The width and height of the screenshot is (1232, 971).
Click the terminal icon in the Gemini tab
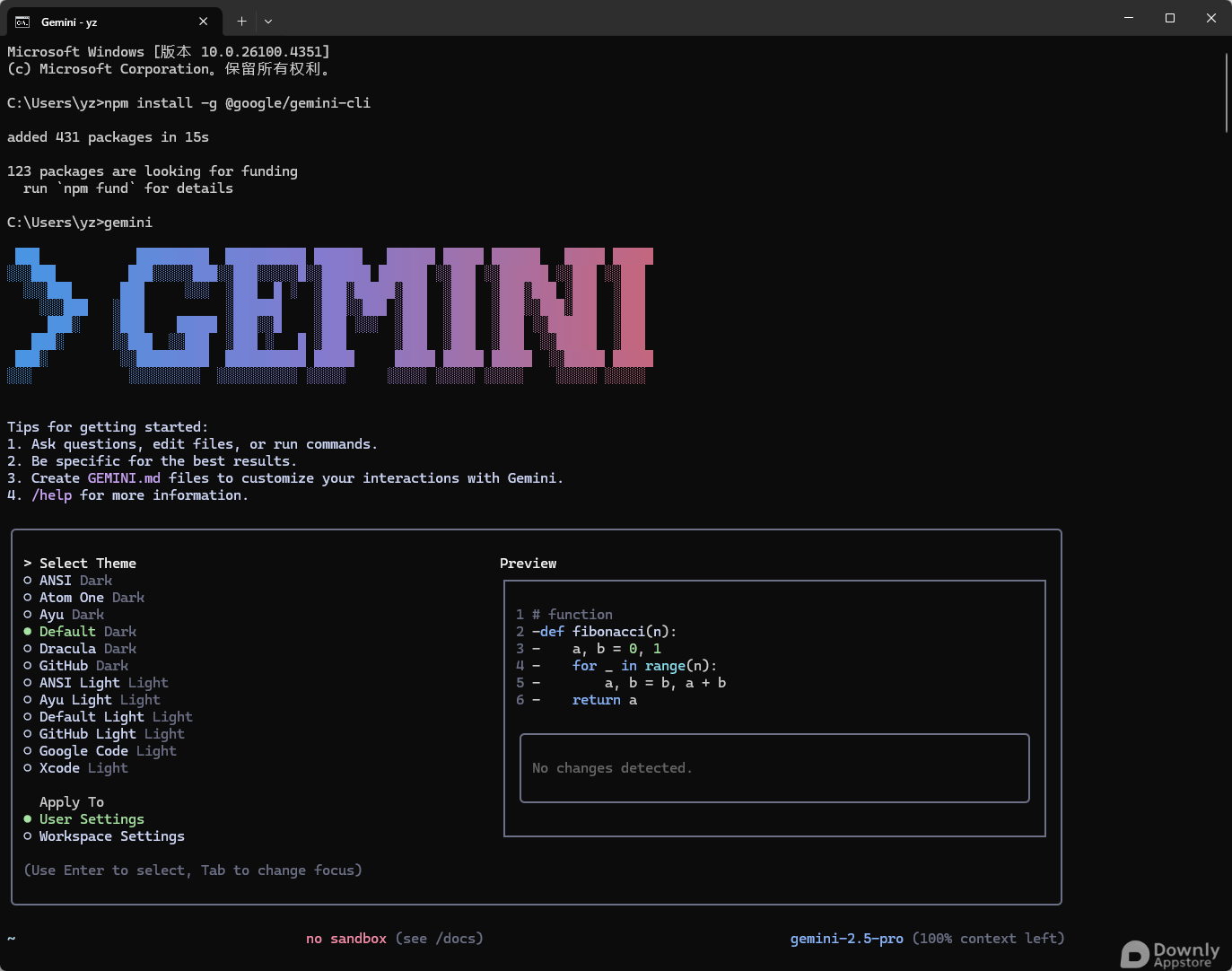click(x=22, y=22)
